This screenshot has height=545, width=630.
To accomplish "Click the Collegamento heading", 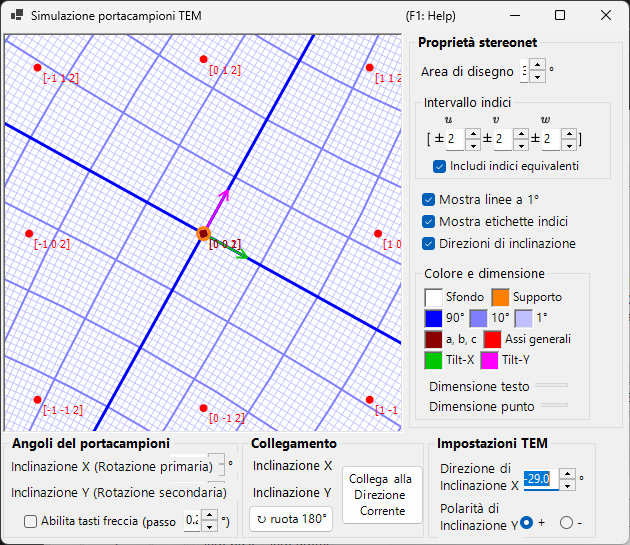I will click(x=294, y=443).
